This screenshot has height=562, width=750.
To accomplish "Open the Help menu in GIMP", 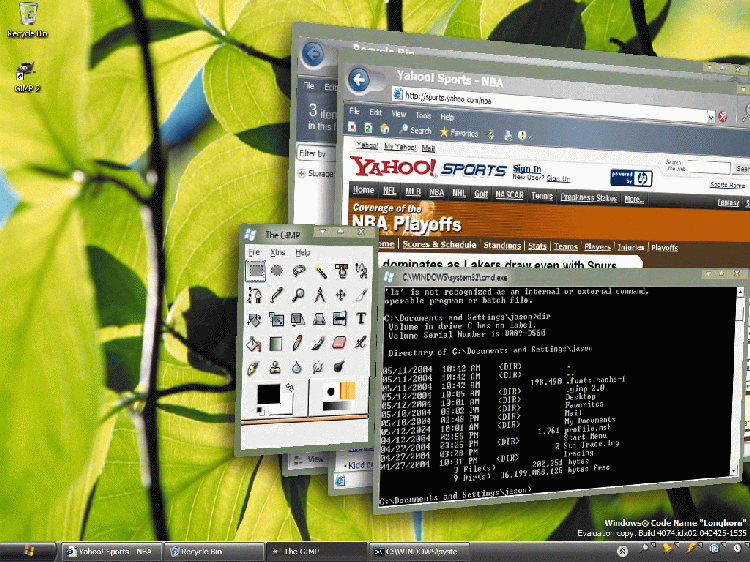I will tap(302, 252).
